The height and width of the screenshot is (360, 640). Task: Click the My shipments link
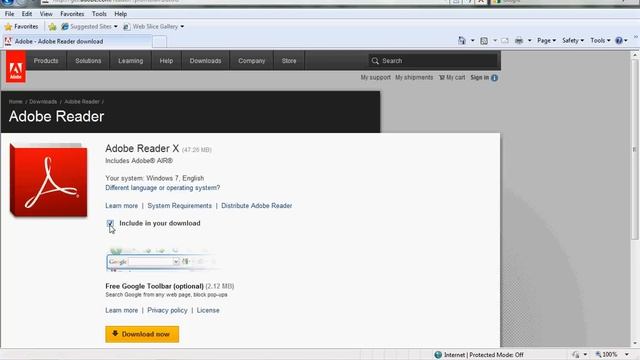tap(414, 77)
